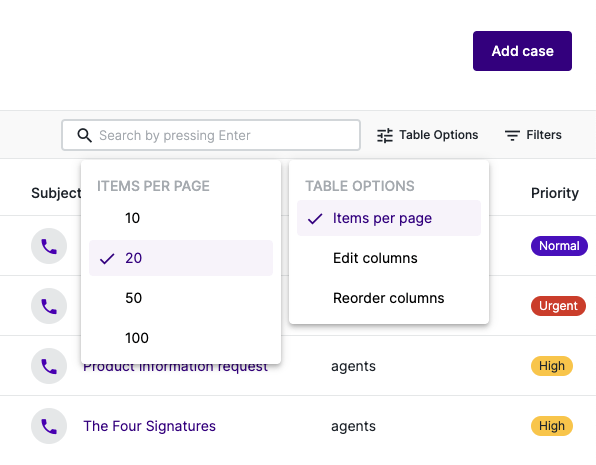Choose Reorder columns option
The image size is (596, 465).
tap(389, 298)
